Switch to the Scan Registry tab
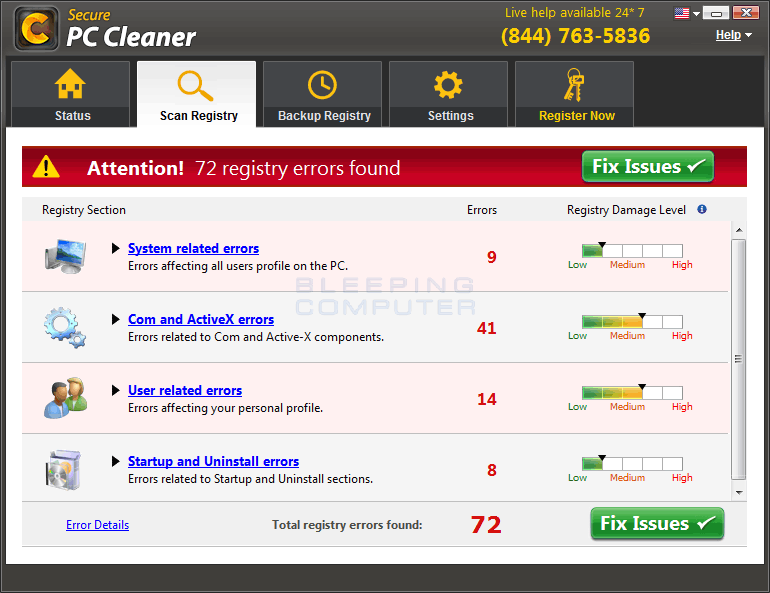 198,96
